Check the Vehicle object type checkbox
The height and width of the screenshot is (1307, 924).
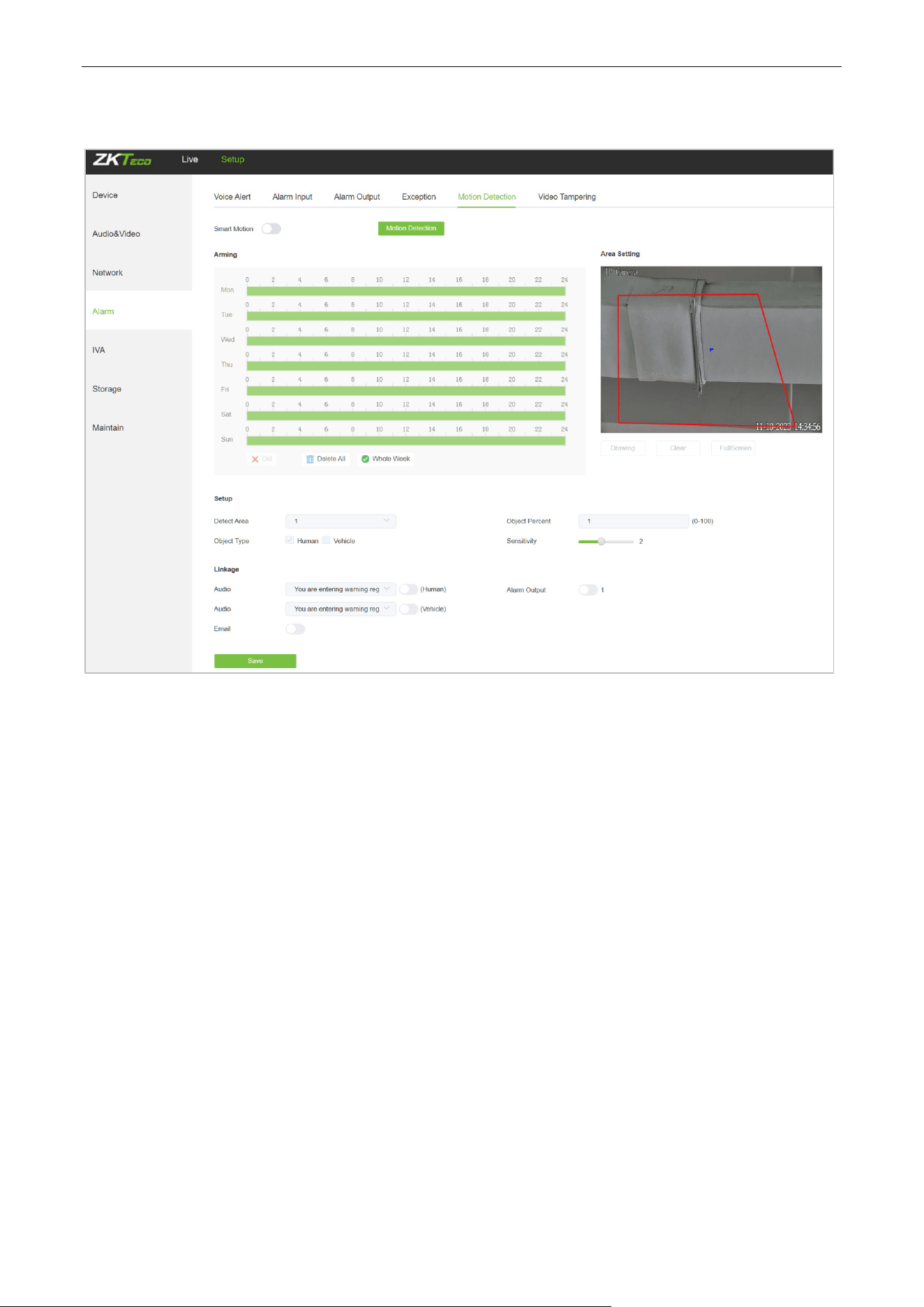point(326,540)
